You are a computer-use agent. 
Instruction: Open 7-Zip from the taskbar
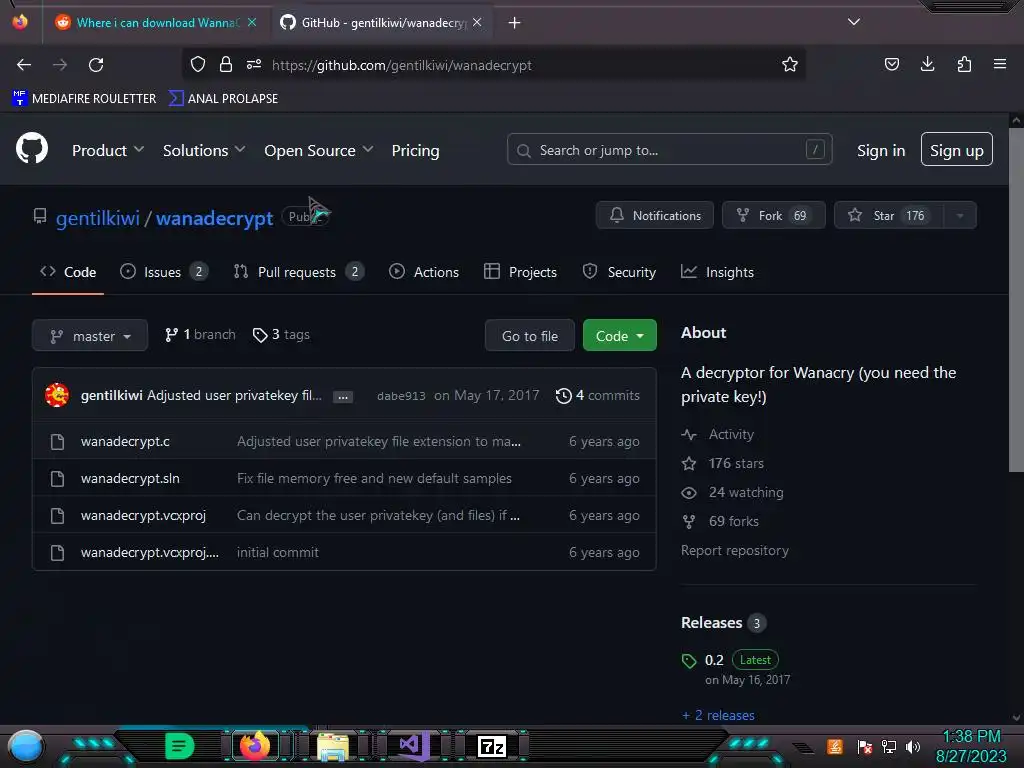tap(492, 746)
